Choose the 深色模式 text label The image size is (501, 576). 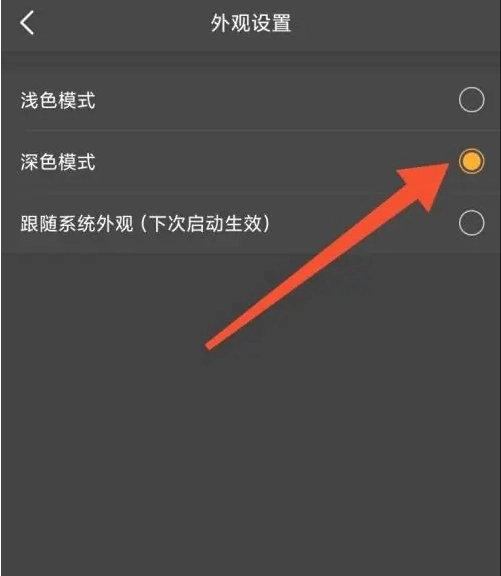click(x=58, y=162)
